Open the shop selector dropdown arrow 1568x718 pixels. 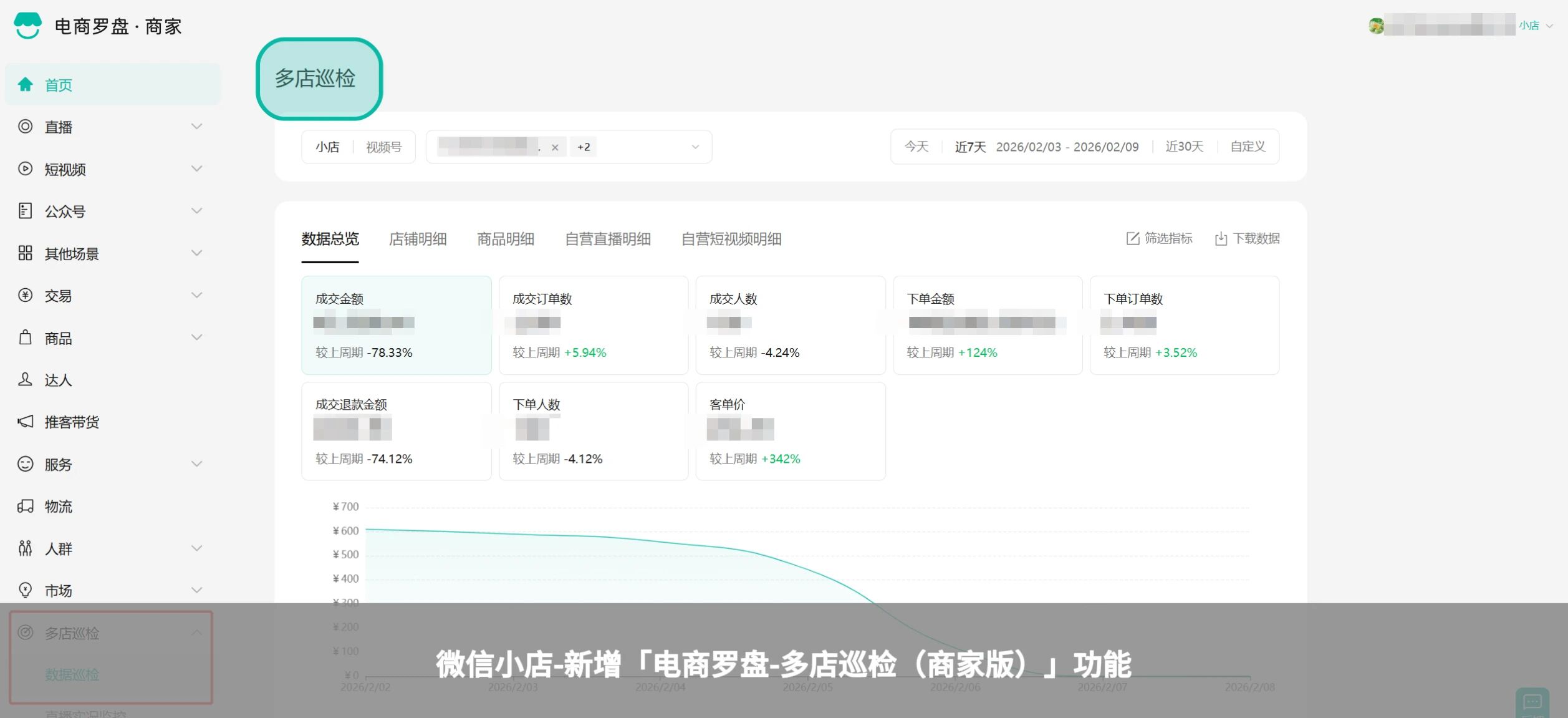(695, 147)
